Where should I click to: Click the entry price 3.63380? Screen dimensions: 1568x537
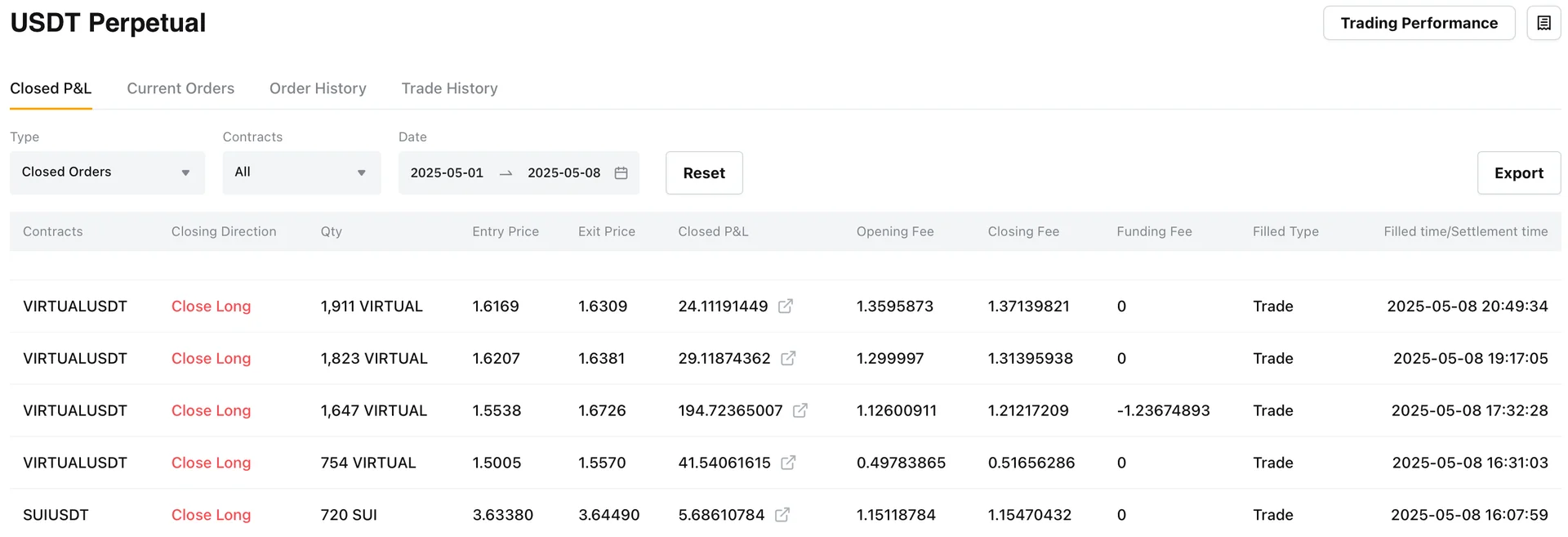503,515
